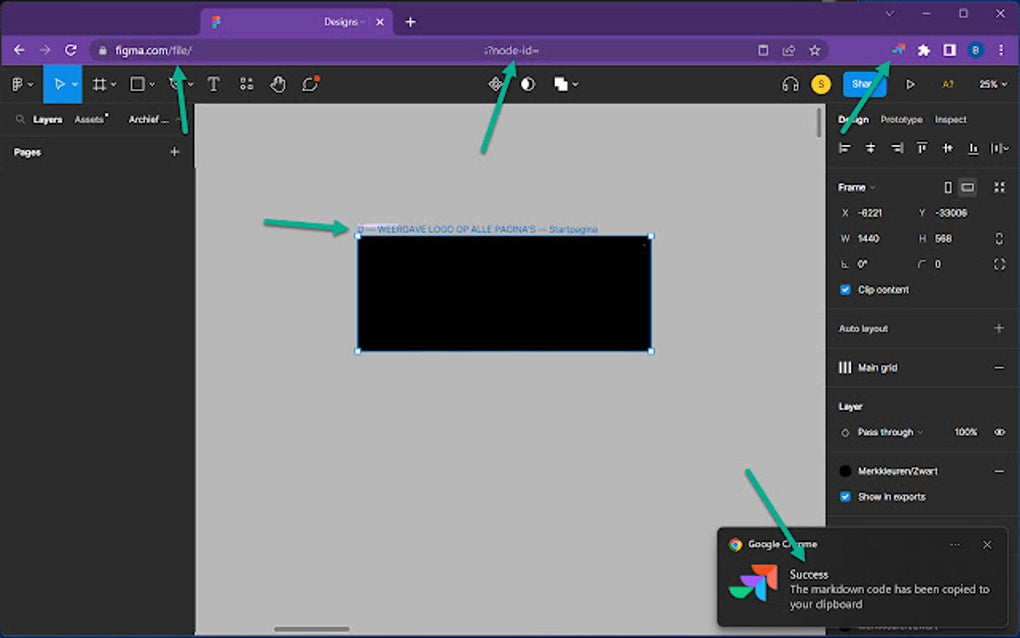The width and height of the screenshot is (1020, 638).
Task: Click the Merkkleuren/Zwart color swatch
Action: coord(843,471)
